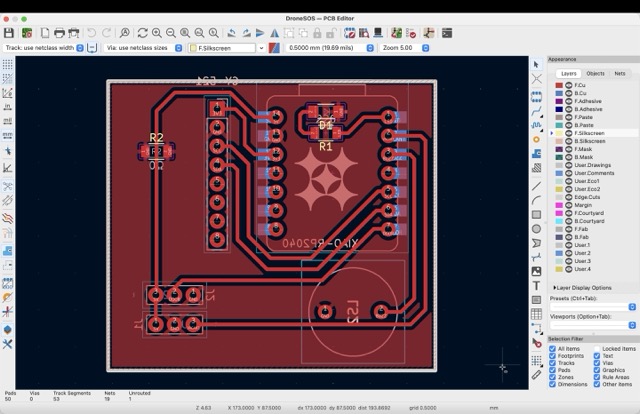Open Board Setup icon in toolbar
The height and width of the screenshot is (414, 640).
pyautogui.click(x=27, y=33)
